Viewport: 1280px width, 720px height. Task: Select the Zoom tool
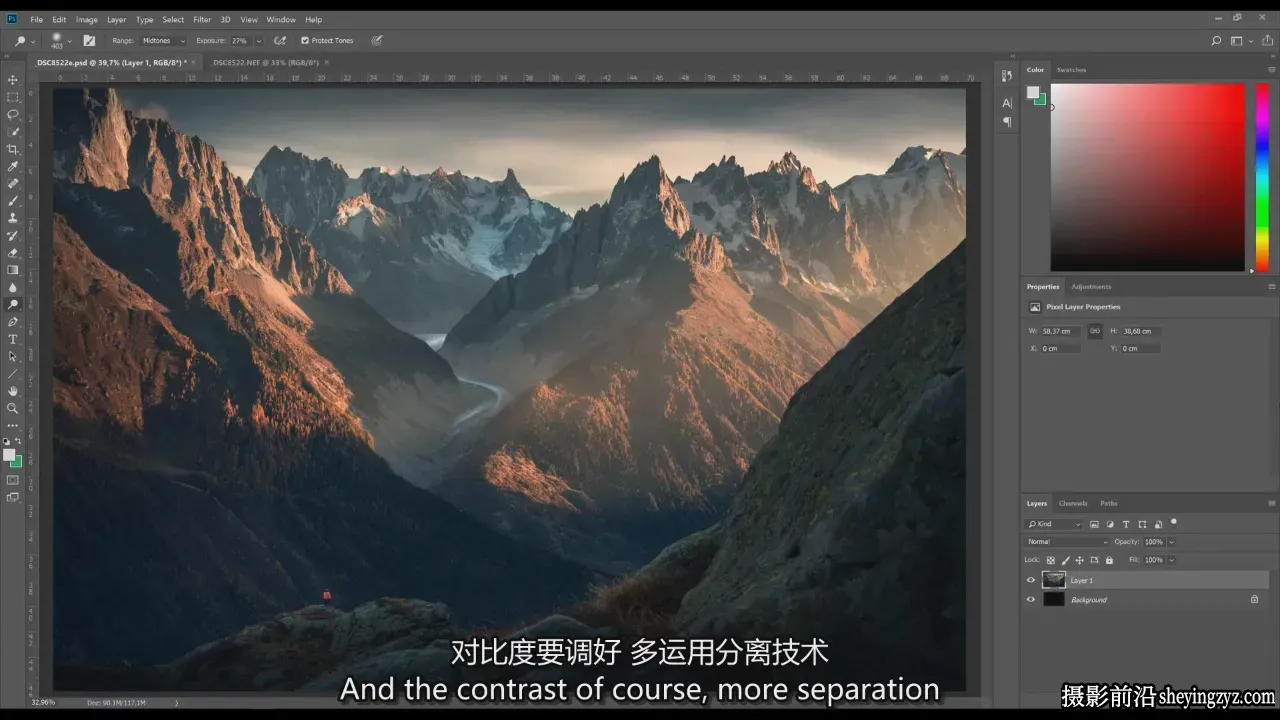[13, 408]
